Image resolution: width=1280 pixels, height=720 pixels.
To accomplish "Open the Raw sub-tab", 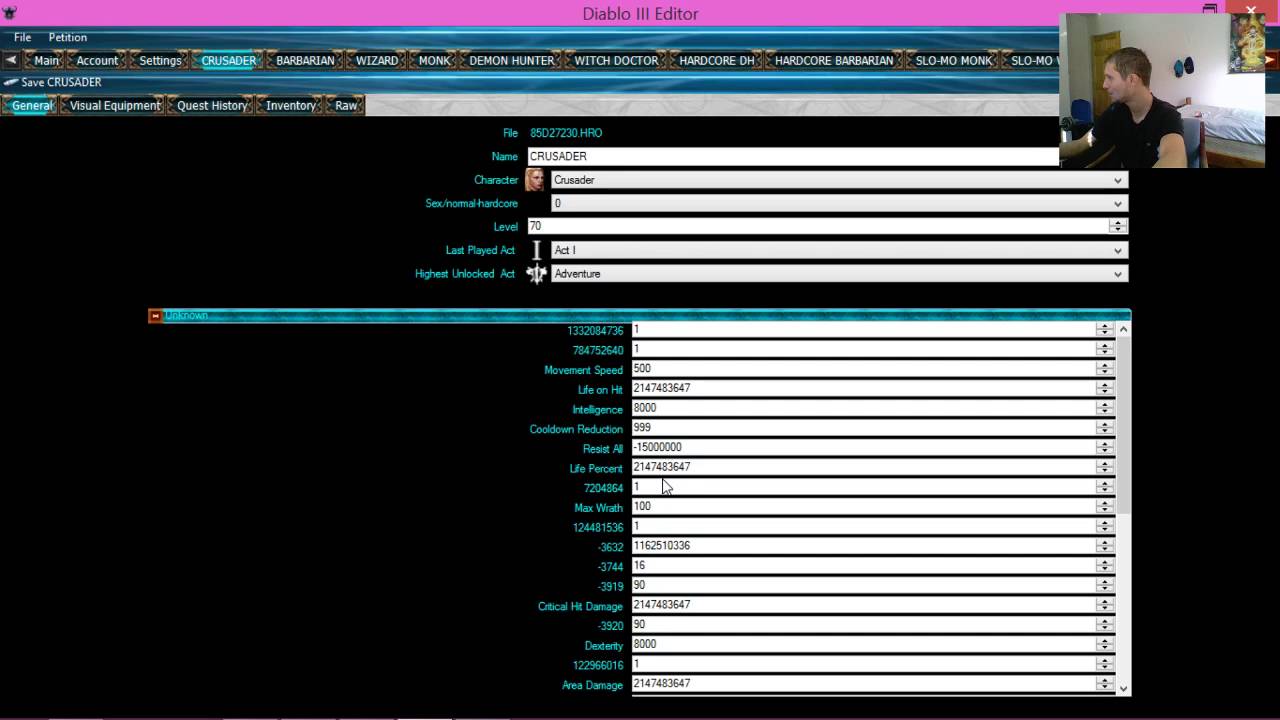I will 346,105.
